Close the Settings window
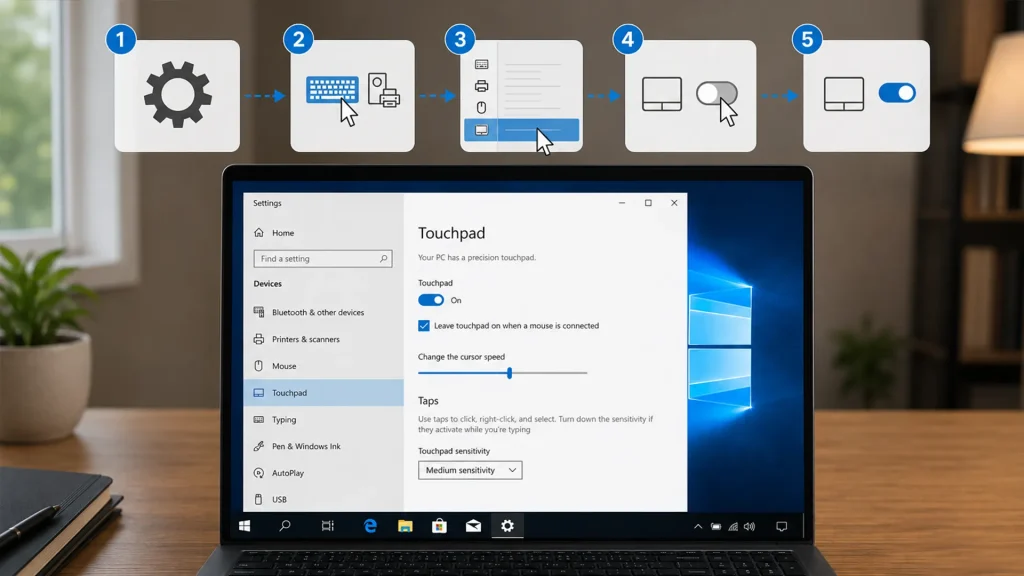 [674, 203]
